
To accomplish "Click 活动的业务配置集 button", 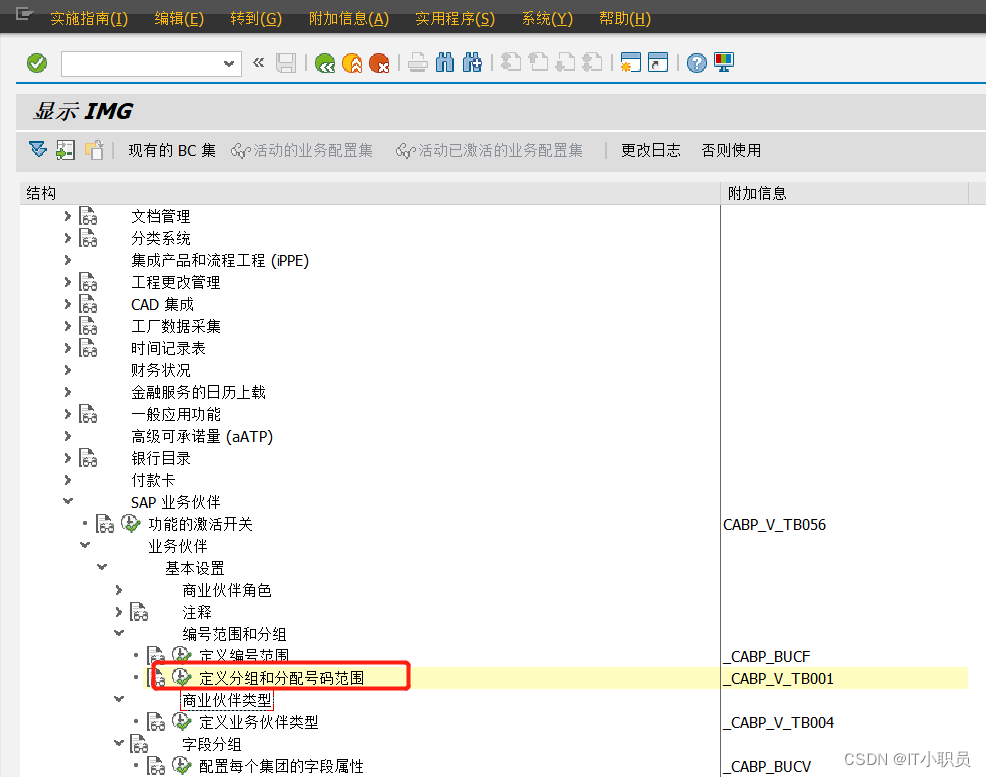I will (x=302, y=150).
